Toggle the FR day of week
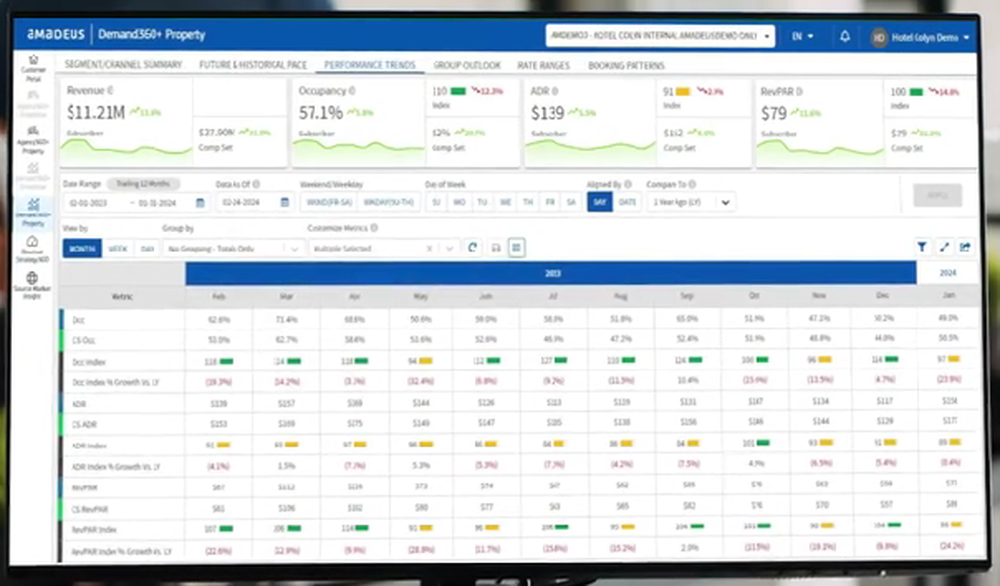The image size is (1000, 586). point(550,202)
